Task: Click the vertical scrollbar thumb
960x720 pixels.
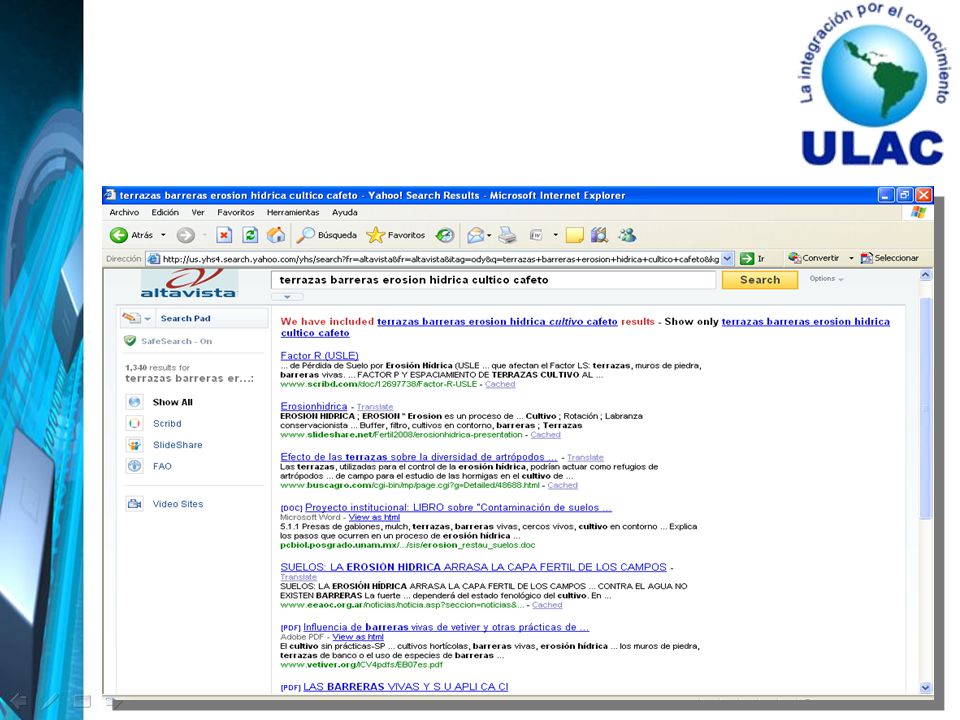Action: 926,408
